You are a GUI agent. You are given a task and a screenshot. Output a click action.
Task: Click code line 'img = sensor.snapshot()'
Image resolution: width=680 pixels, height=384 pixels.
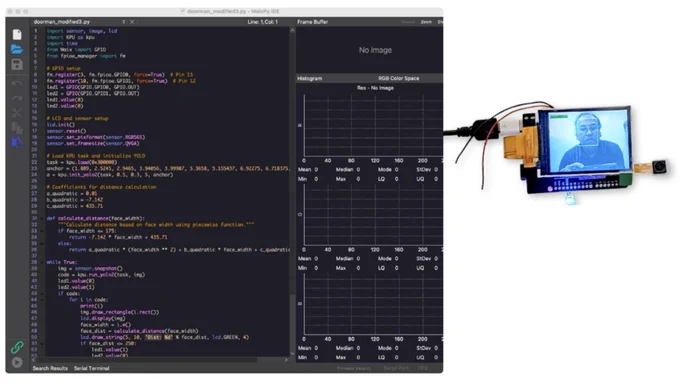coord(90,269)
